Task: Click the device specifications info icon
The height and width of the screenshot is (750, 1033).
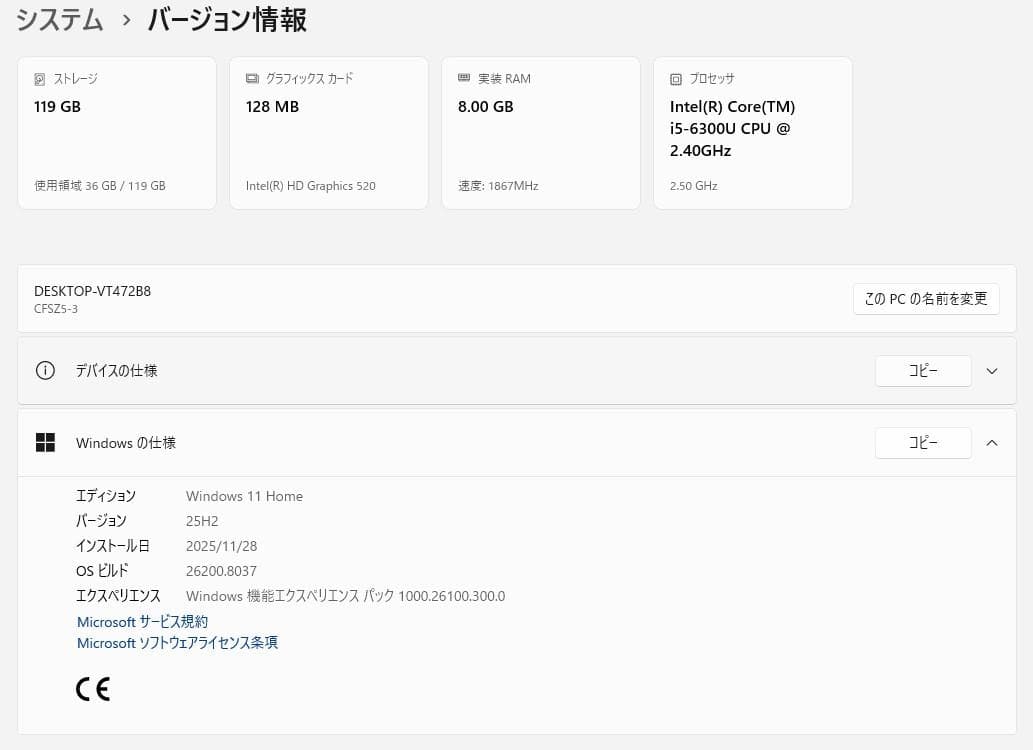Action: pyautogui.click(x=45, y=370)
